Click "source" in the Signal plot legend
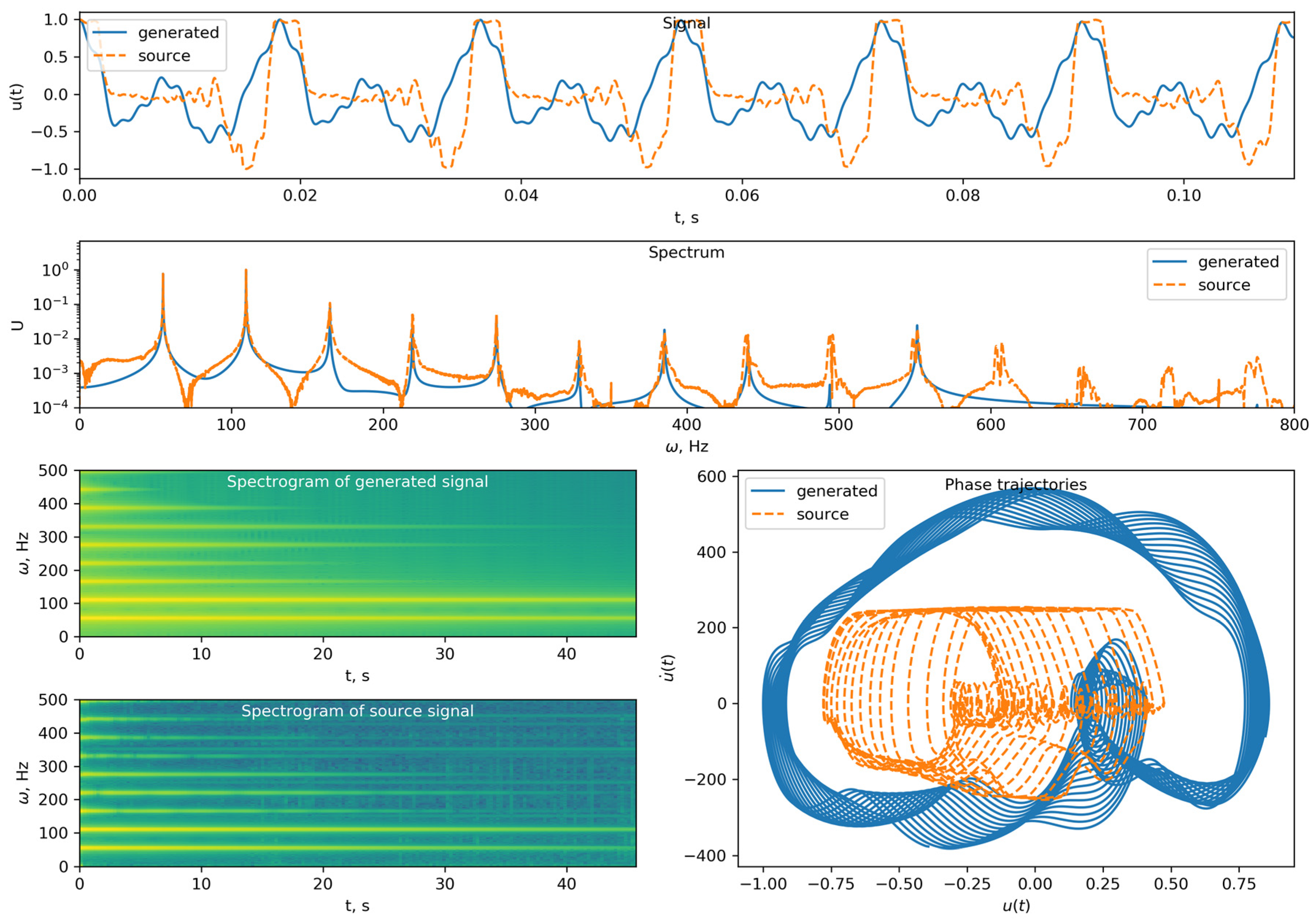1316x922 pixels. [164, 56]
